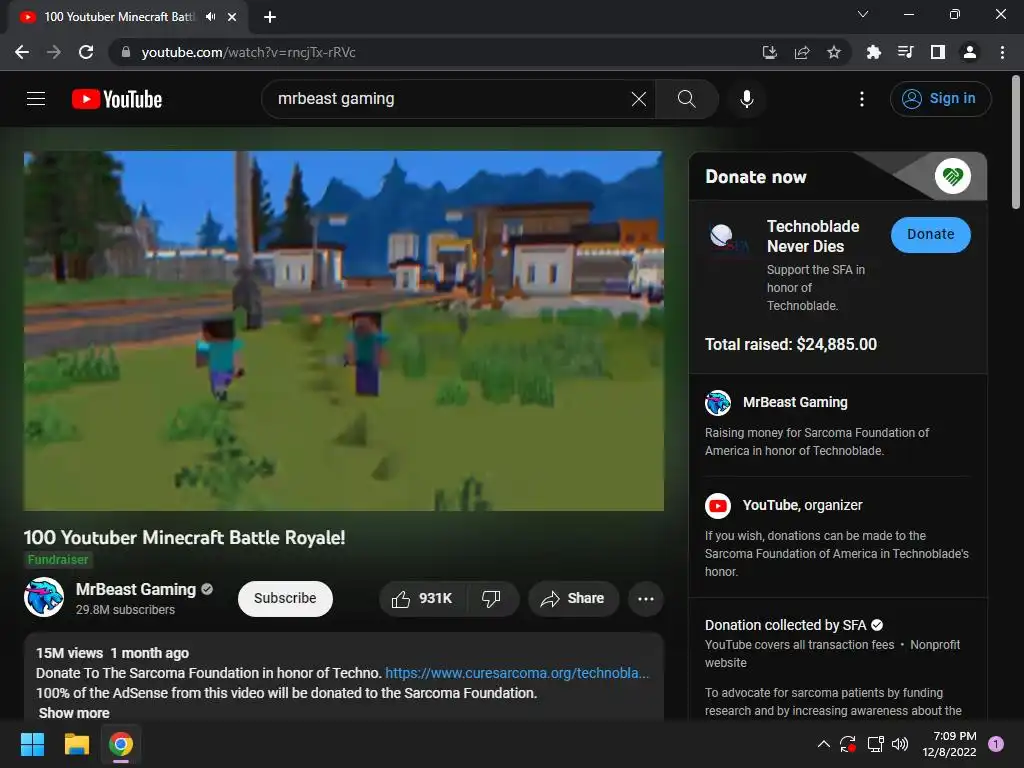
Task: Click the magnifier search button
Action: click(x=686, y=99)
